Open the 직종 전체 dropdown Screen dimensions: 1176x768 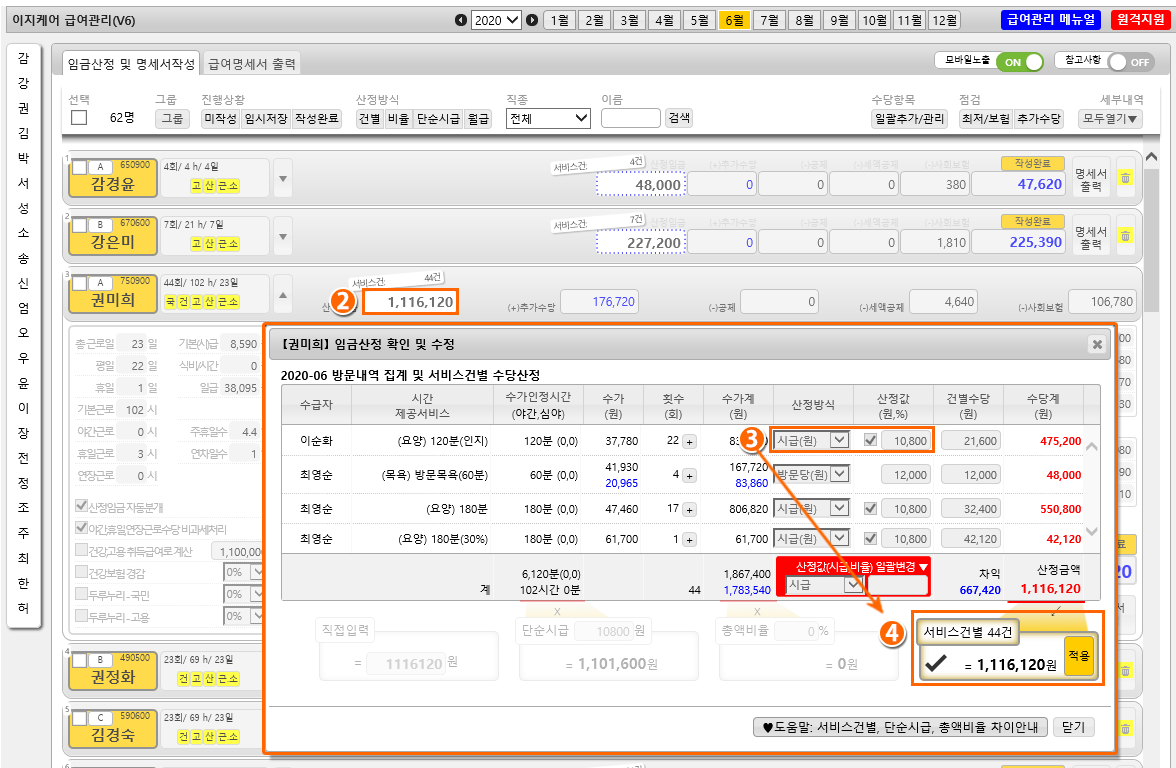[549, 118]
